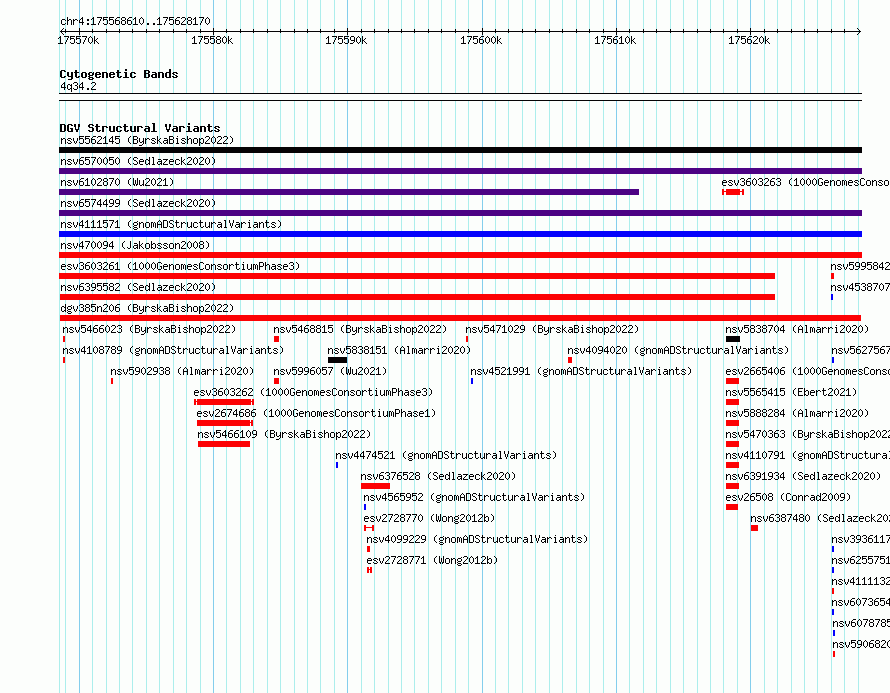Open nsv5470363 variant label
The height and width of the screenshot is (693, 890).
click(x=808, y=434)
